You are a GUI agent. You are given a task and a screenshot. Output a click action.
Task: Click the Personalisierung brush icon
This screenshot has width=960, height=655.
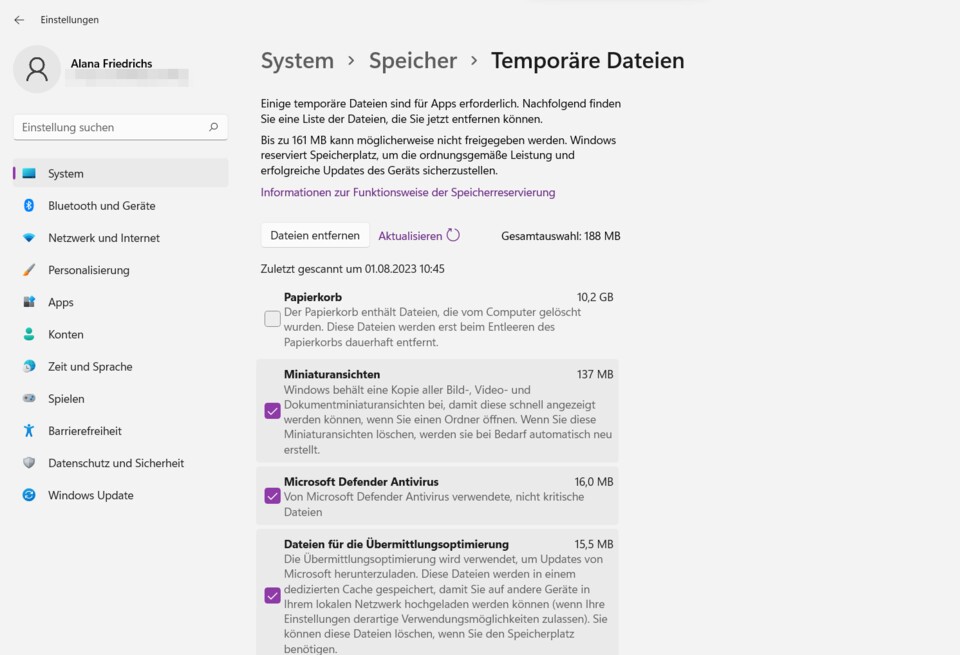pyautogui.click(x=29, y=270)
